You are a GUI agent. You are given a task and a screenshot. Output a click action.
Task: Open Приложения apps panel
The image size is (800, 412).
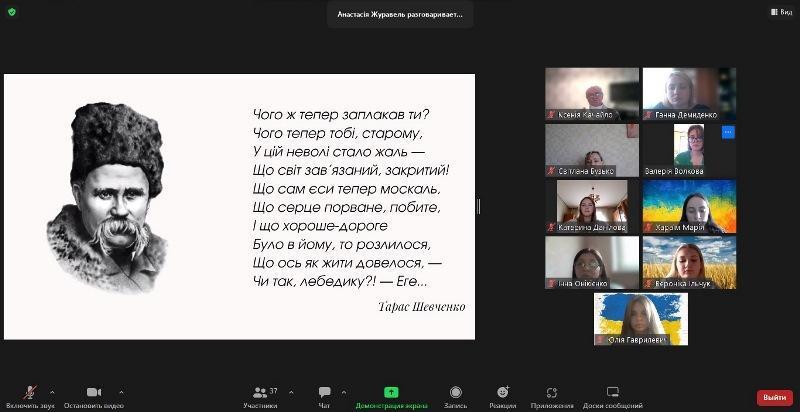pos(551,393)
